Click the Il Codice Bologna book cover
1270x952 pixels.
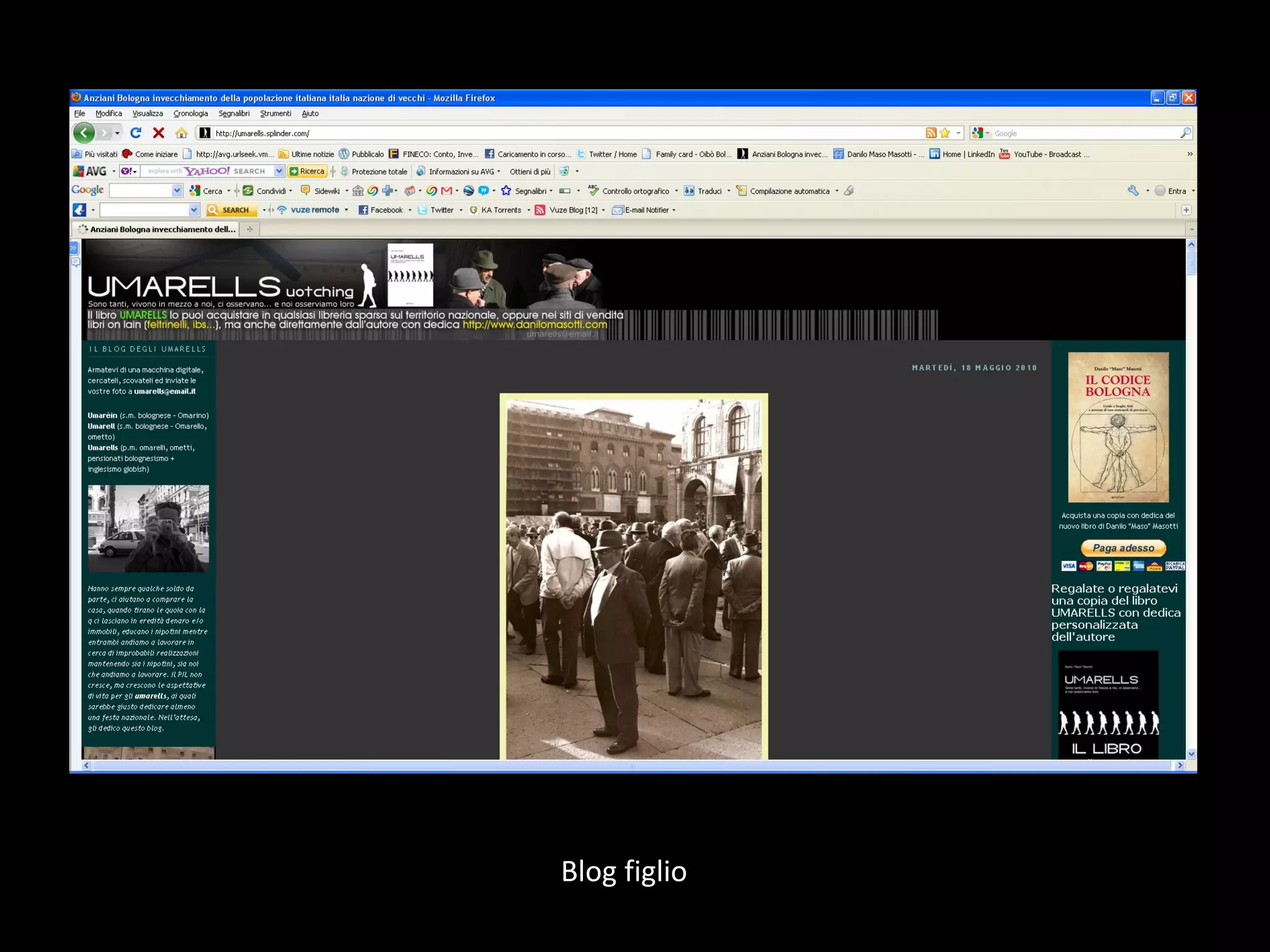pyautogui.click(x=1118, y=427)
